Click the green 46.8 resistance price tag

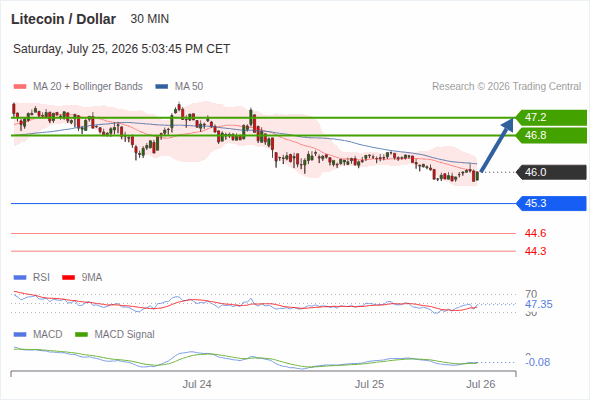pos(551,135)
